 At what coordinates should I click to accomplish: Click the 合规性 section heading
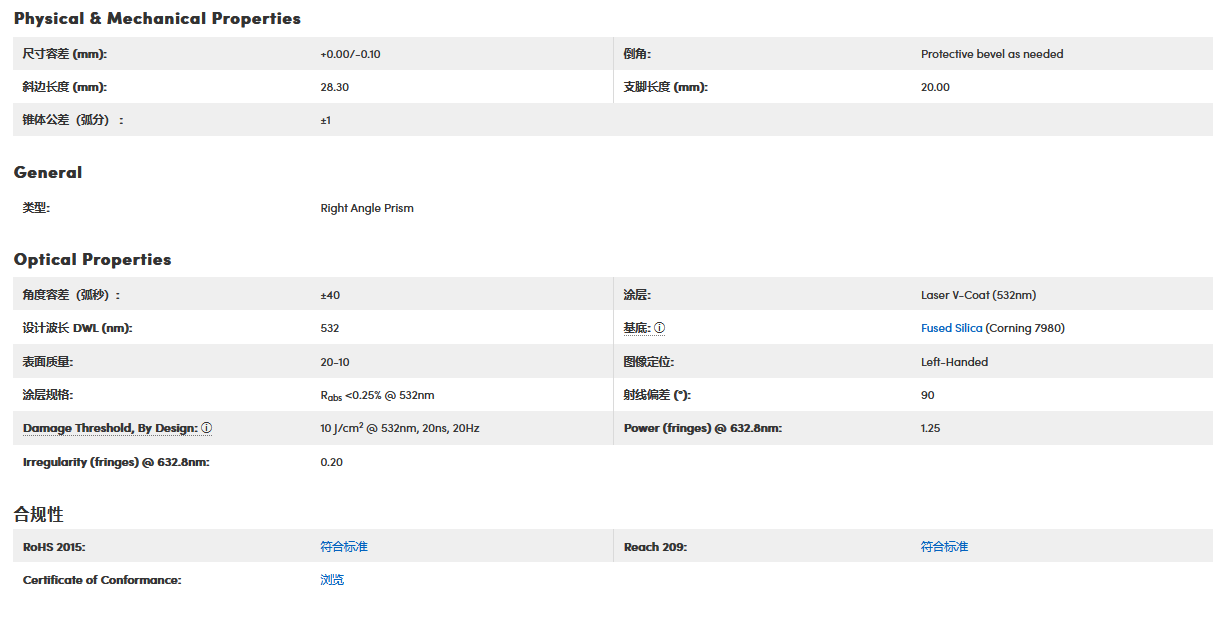tap(38, 514)
